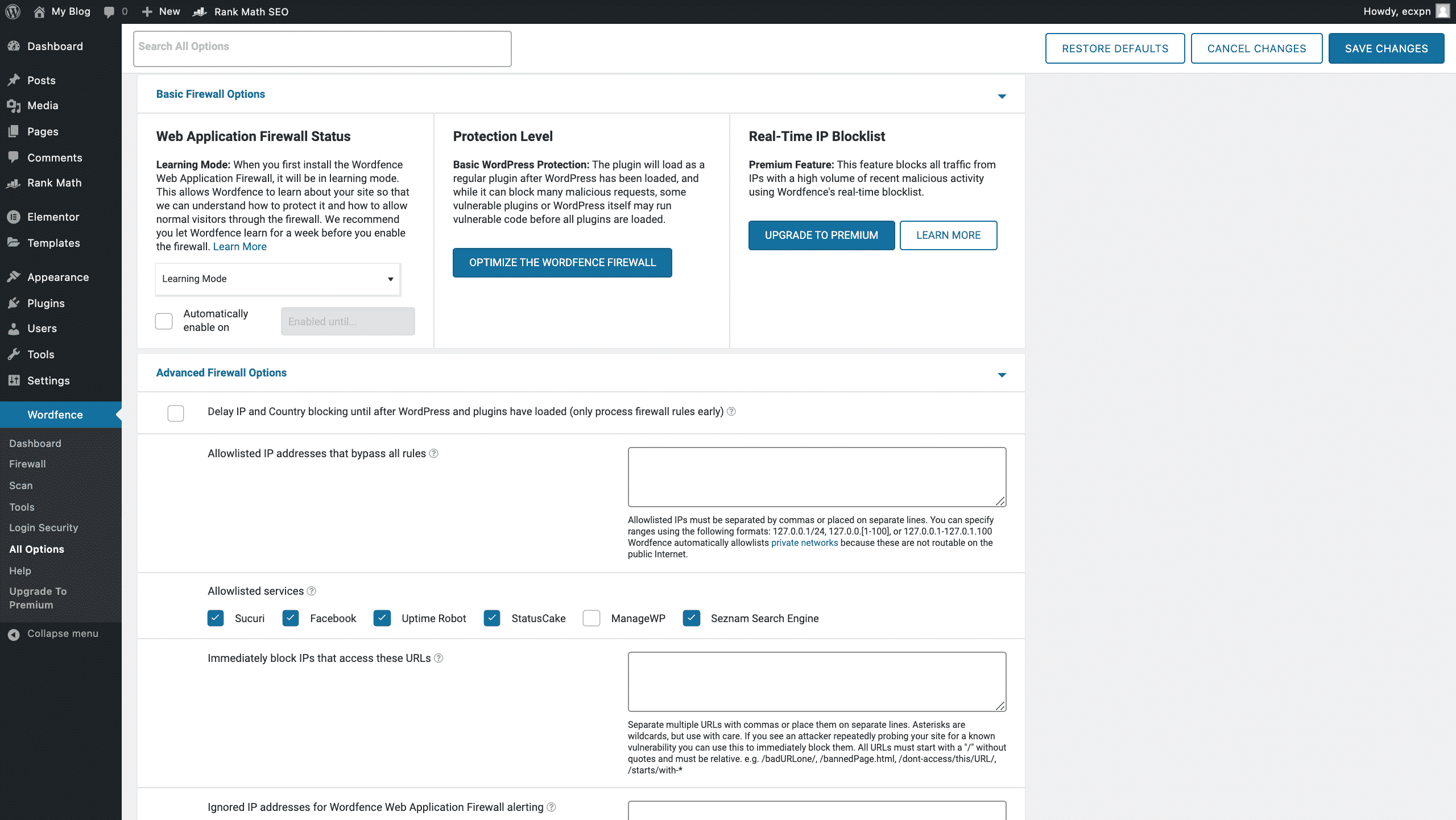Click the Plugins plug icon
This screenshot has width=1456, height=820.
(x=14, y=303)
